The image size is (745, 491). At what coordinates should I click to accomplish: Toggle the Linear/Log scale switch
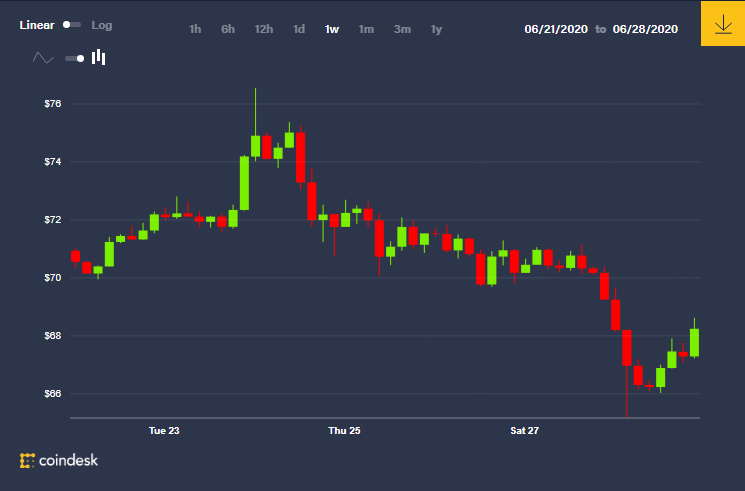coord(72,25)
